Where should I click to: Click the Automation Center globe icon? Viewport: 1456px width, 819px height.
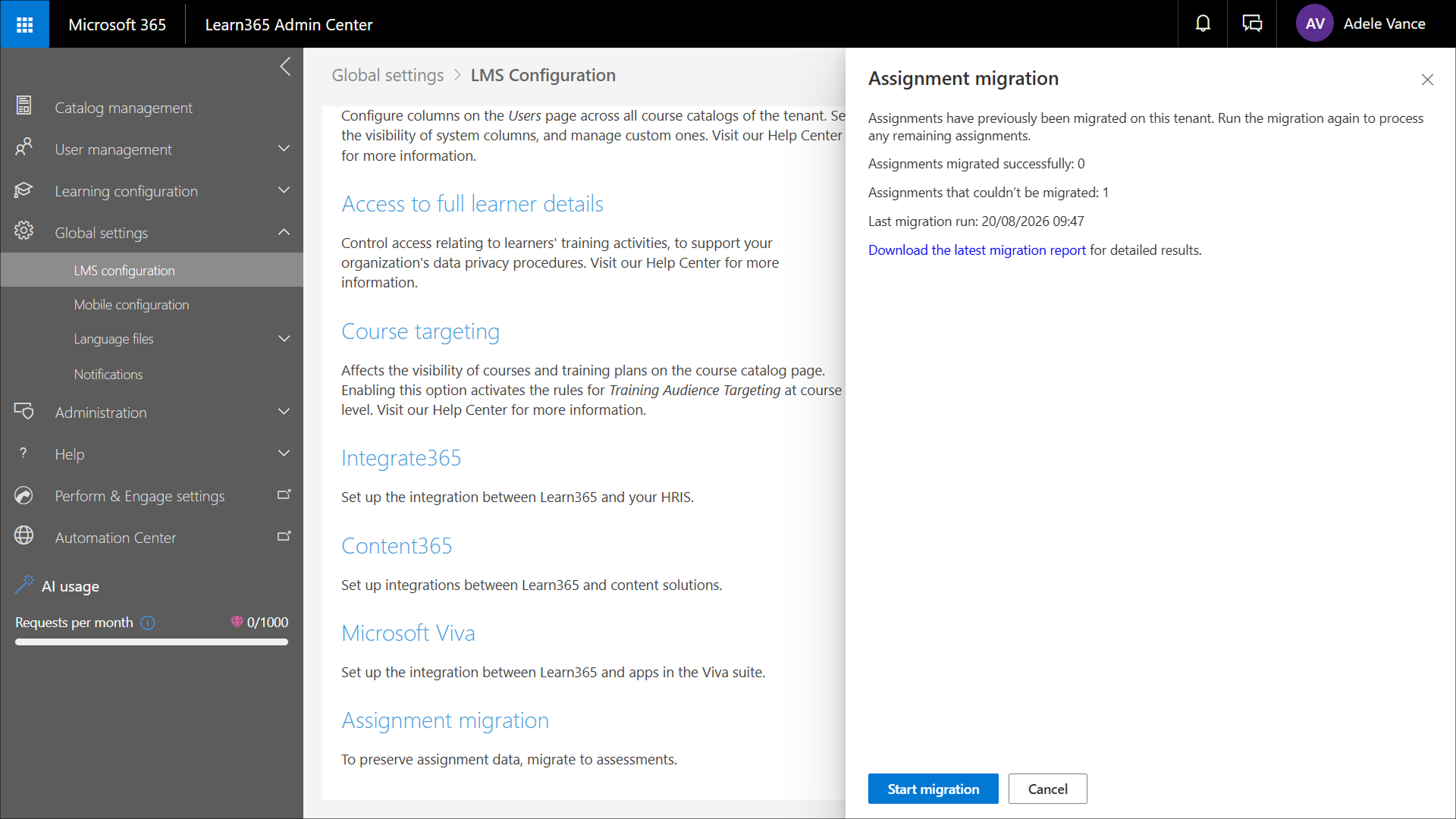coord(24,536)
